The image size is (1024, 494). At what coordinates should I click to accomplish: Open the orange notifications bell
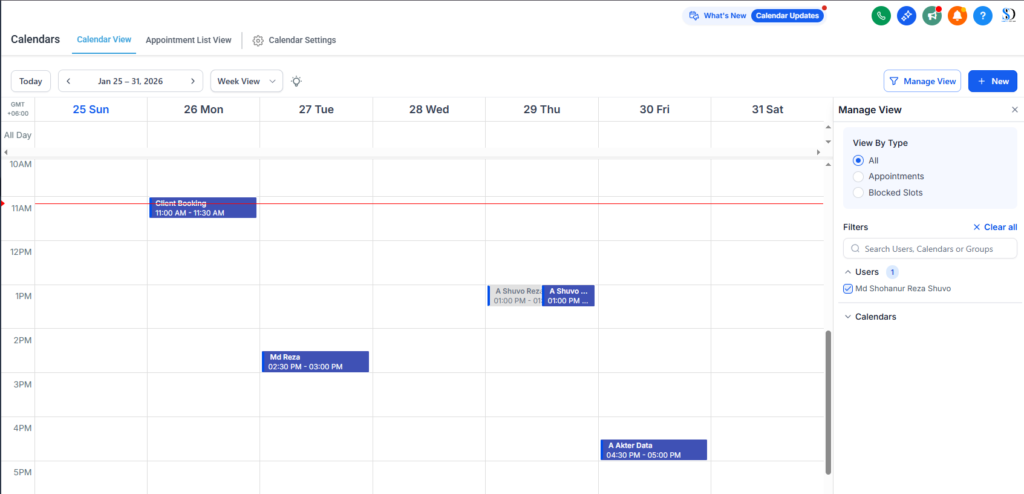click(x=957, y=16)
